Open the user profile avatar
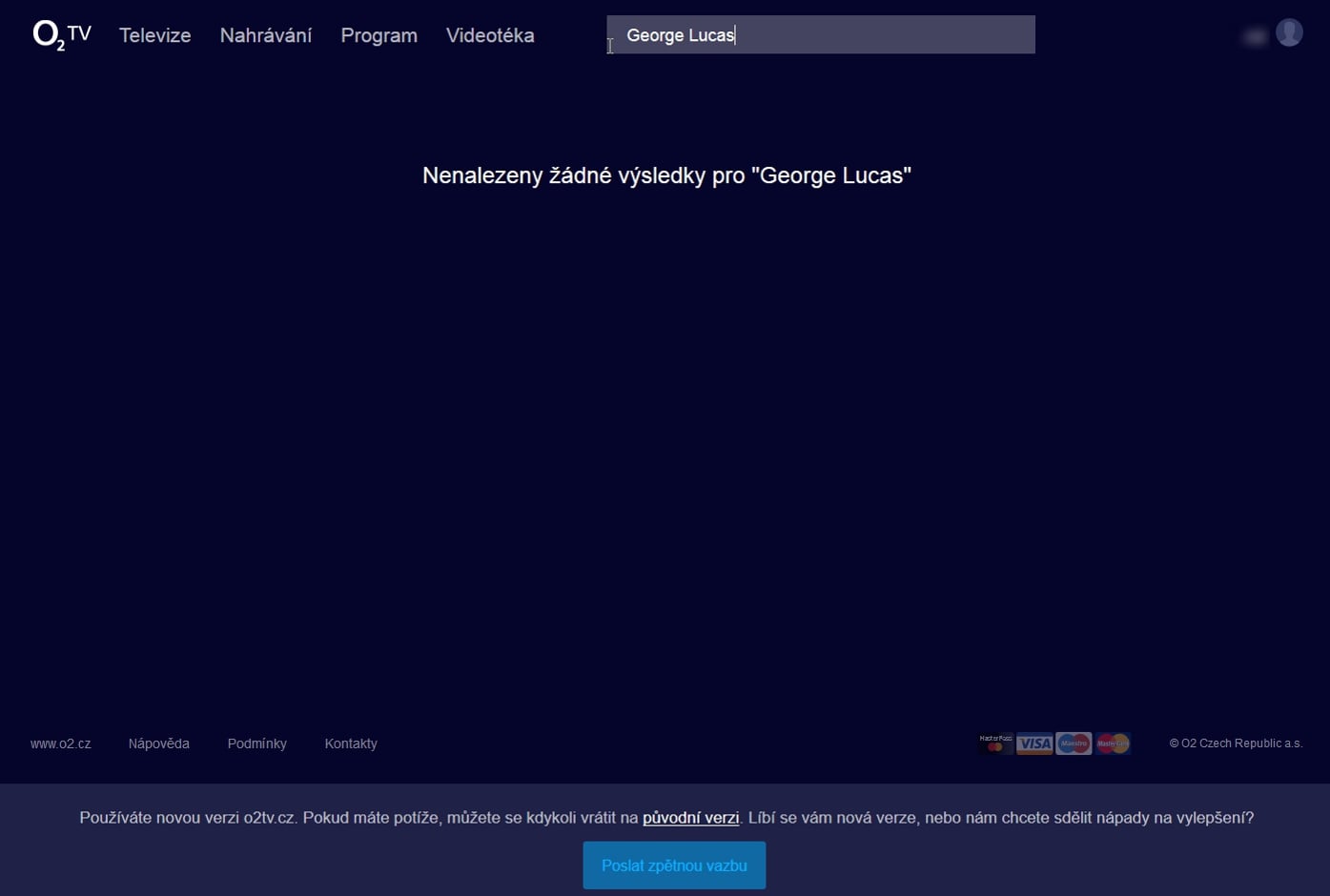 1289,33
